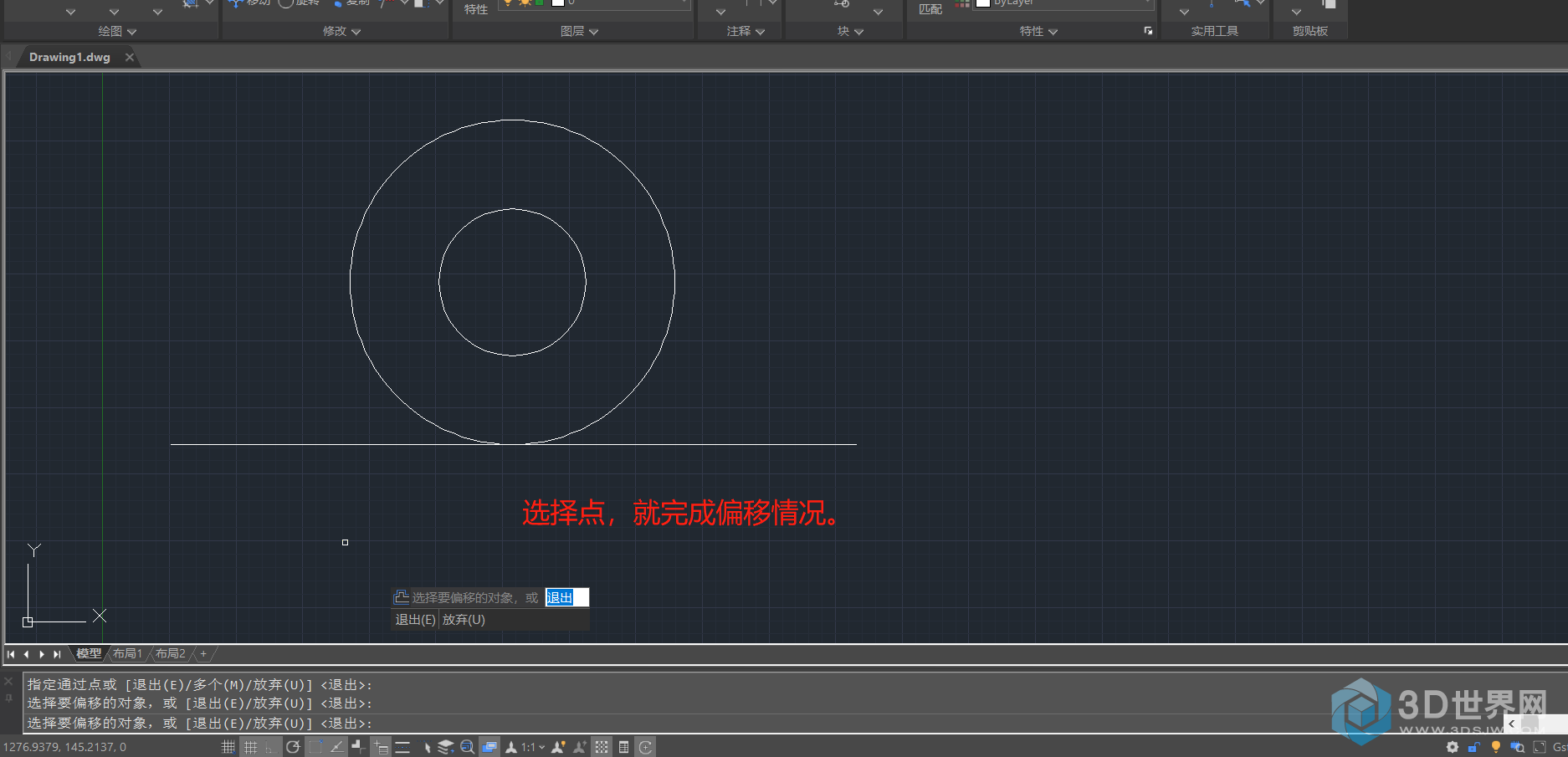Click the magnifier icon in status bar
This screenshot has width=1568, height=757.
tap(468, 747)
